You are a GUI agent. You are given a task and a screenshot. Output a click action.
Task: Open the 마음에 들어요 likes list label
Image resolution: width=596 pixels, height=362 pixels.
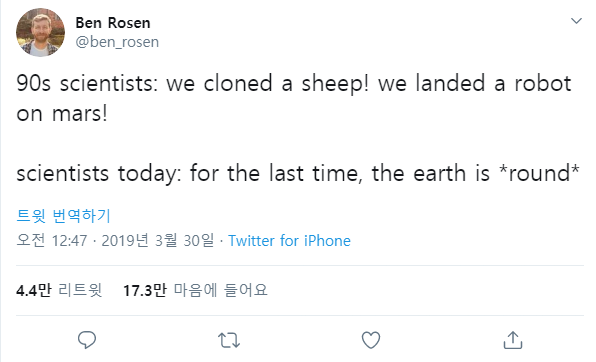tap(221, 291)
